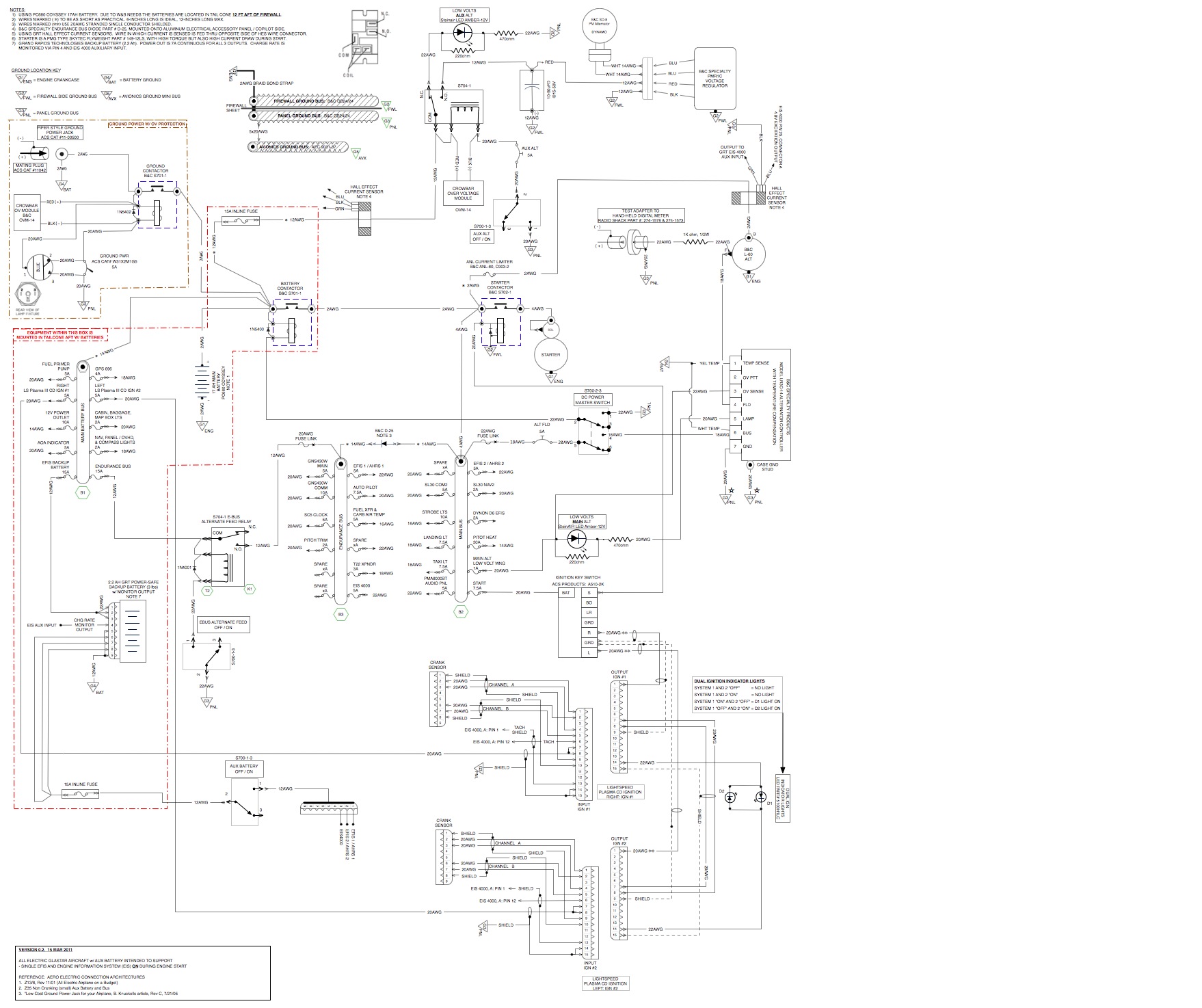Adjust the 470ohm resistor near AUX ALT LED
1202x1008 pixels.
tap(505, 31)
